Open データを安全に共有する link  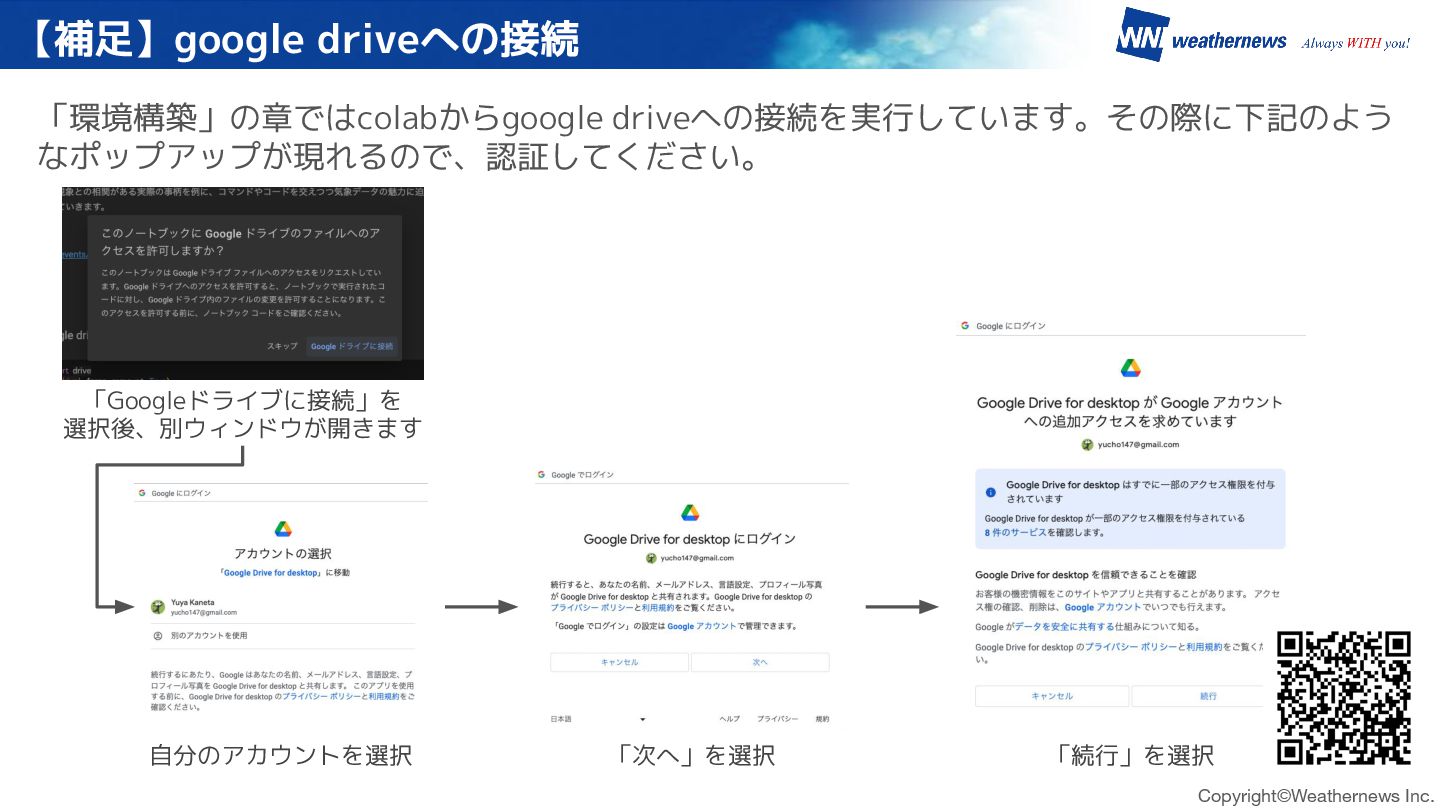tap(1064, 627)
